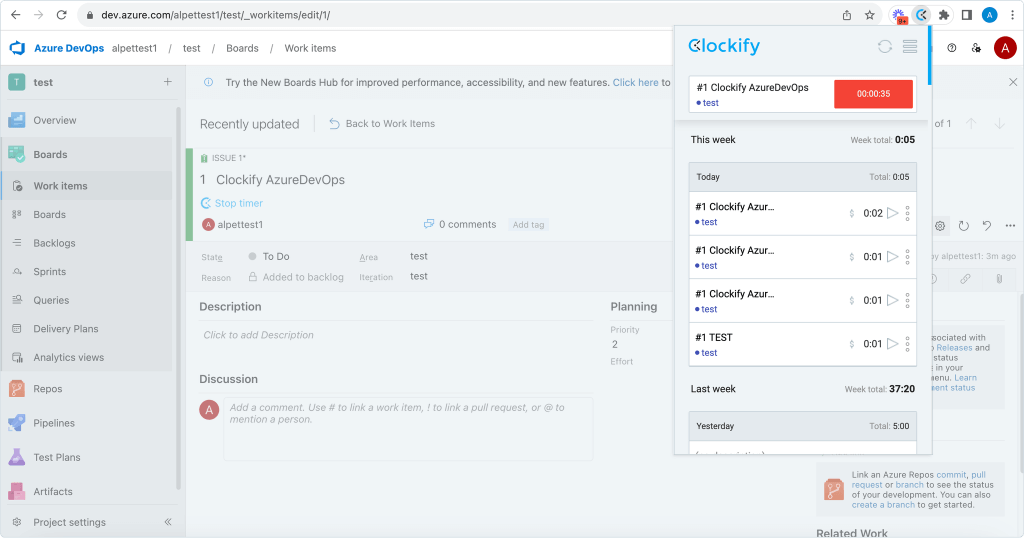
Task: Click the alpettest1 breadcrumb
Action: coord(135,48)
